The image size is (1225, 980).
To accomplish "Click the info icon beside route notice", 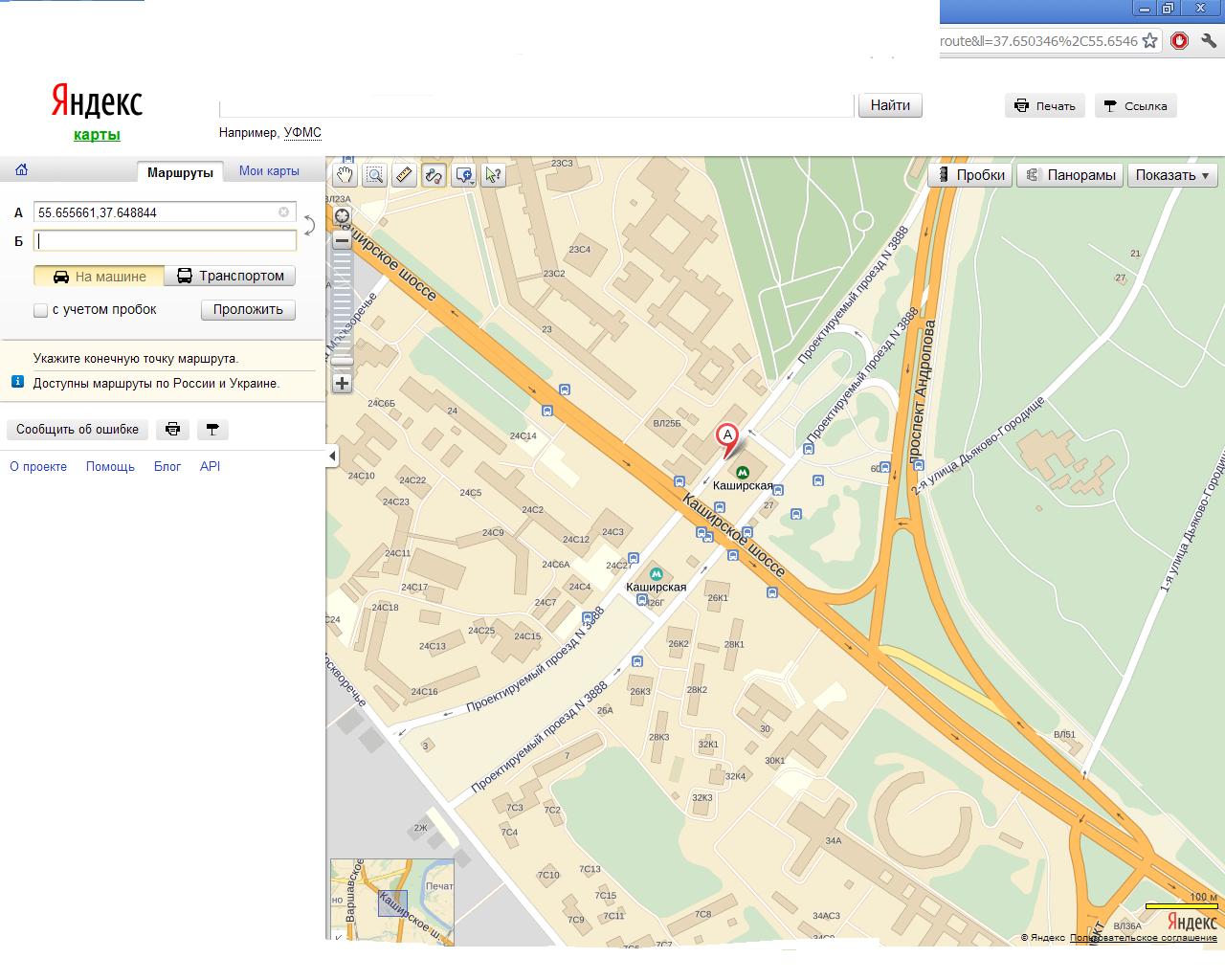I will (17, 382).
